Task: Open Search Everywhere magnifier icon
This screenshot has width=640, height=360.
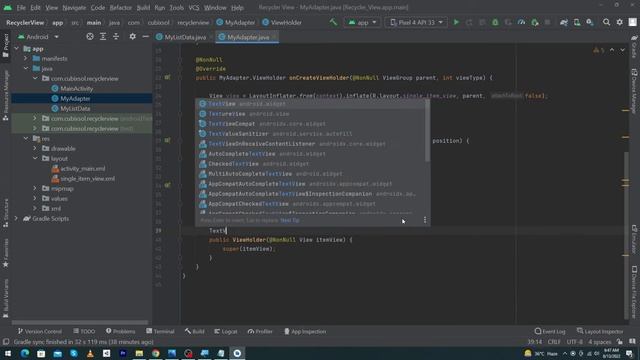Action: [x=607, y=22]
